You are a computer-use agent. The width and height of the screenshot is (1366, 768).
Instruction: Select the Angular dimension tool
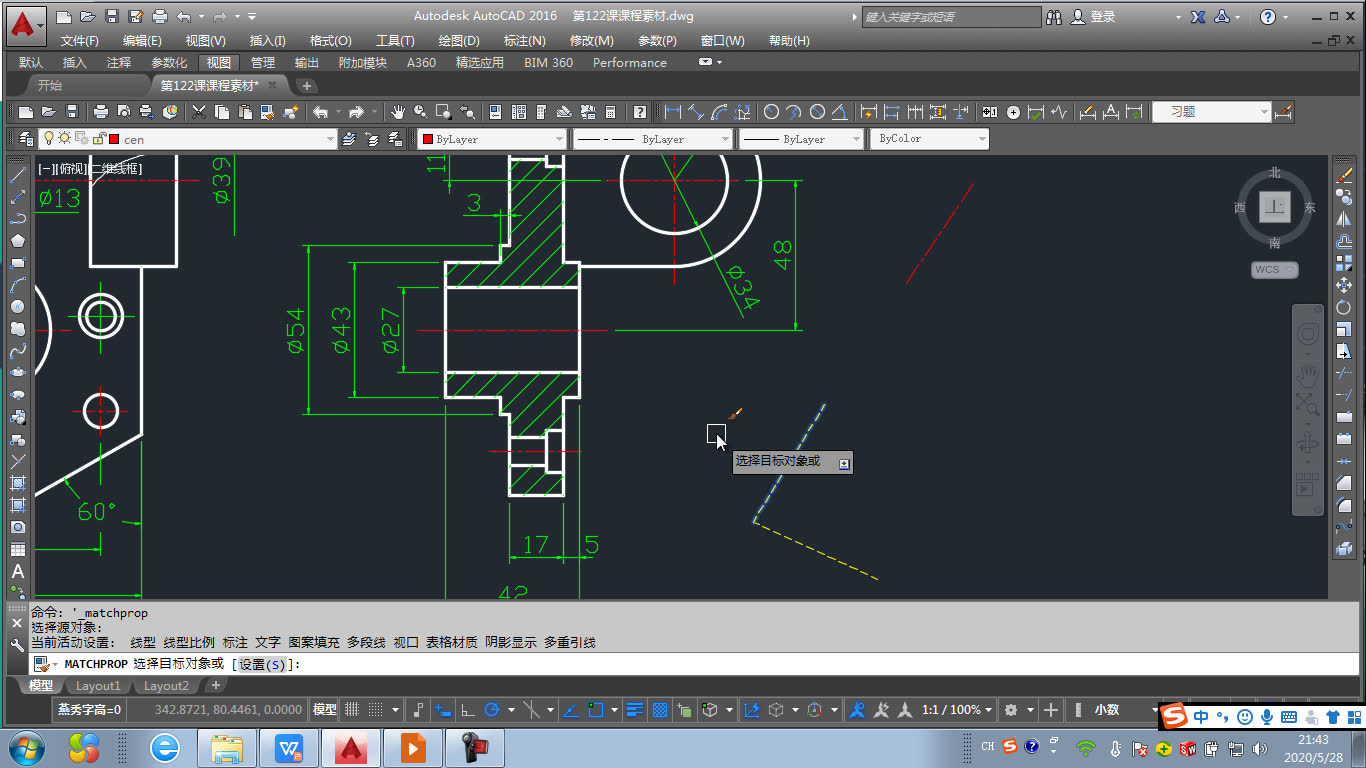(840, 112)
